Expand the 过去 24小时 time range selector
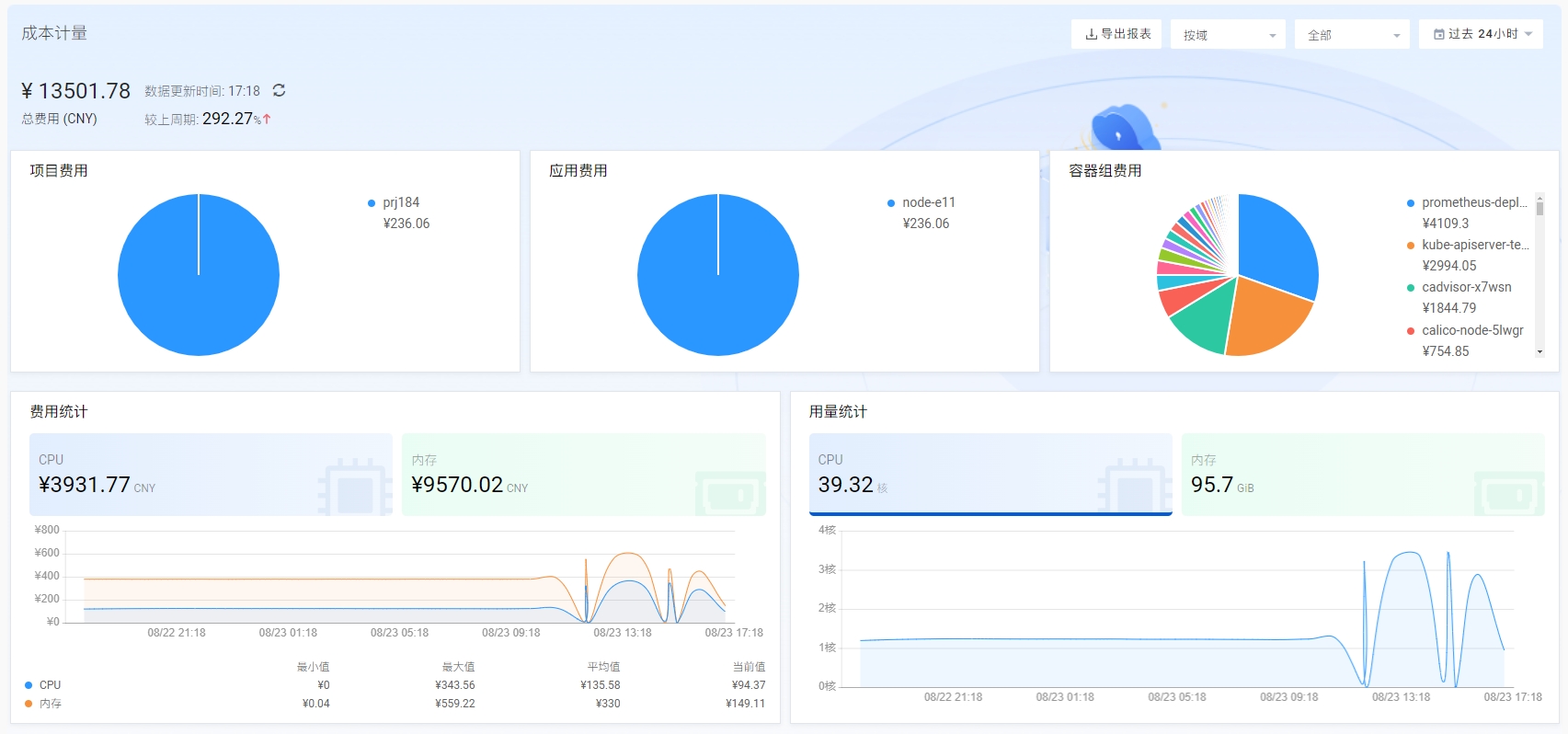The image size is (1568, 734). click(x=1481, y=34)
